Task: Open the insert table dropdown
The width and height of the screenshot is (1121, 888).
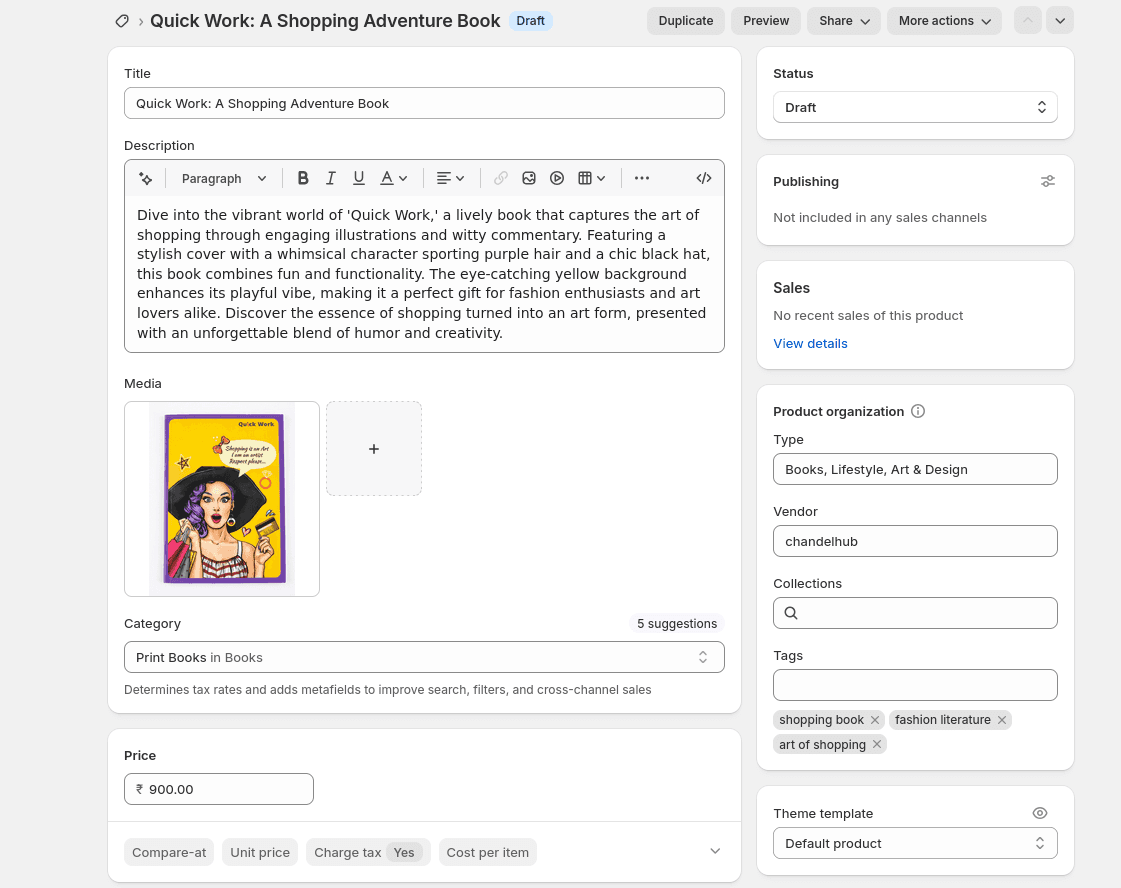Action: [592, 179]
